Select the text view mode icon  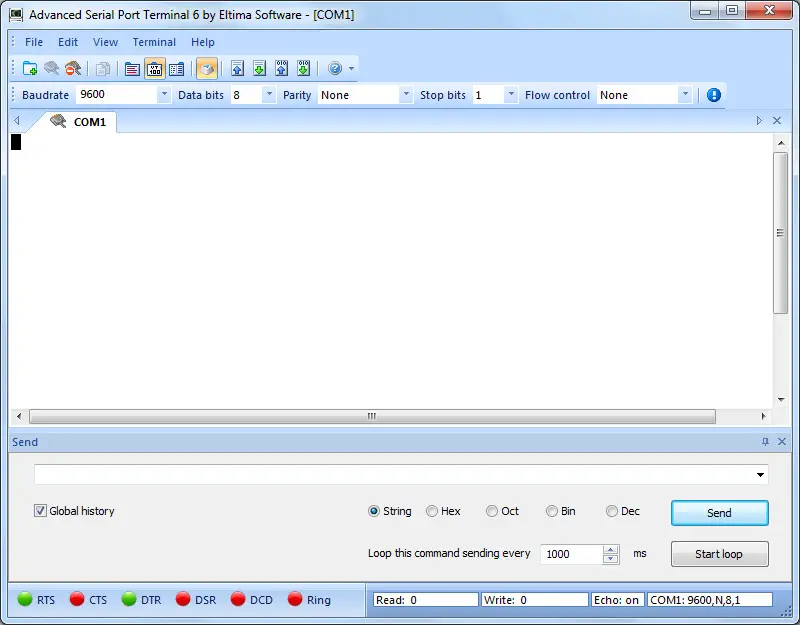132,68
